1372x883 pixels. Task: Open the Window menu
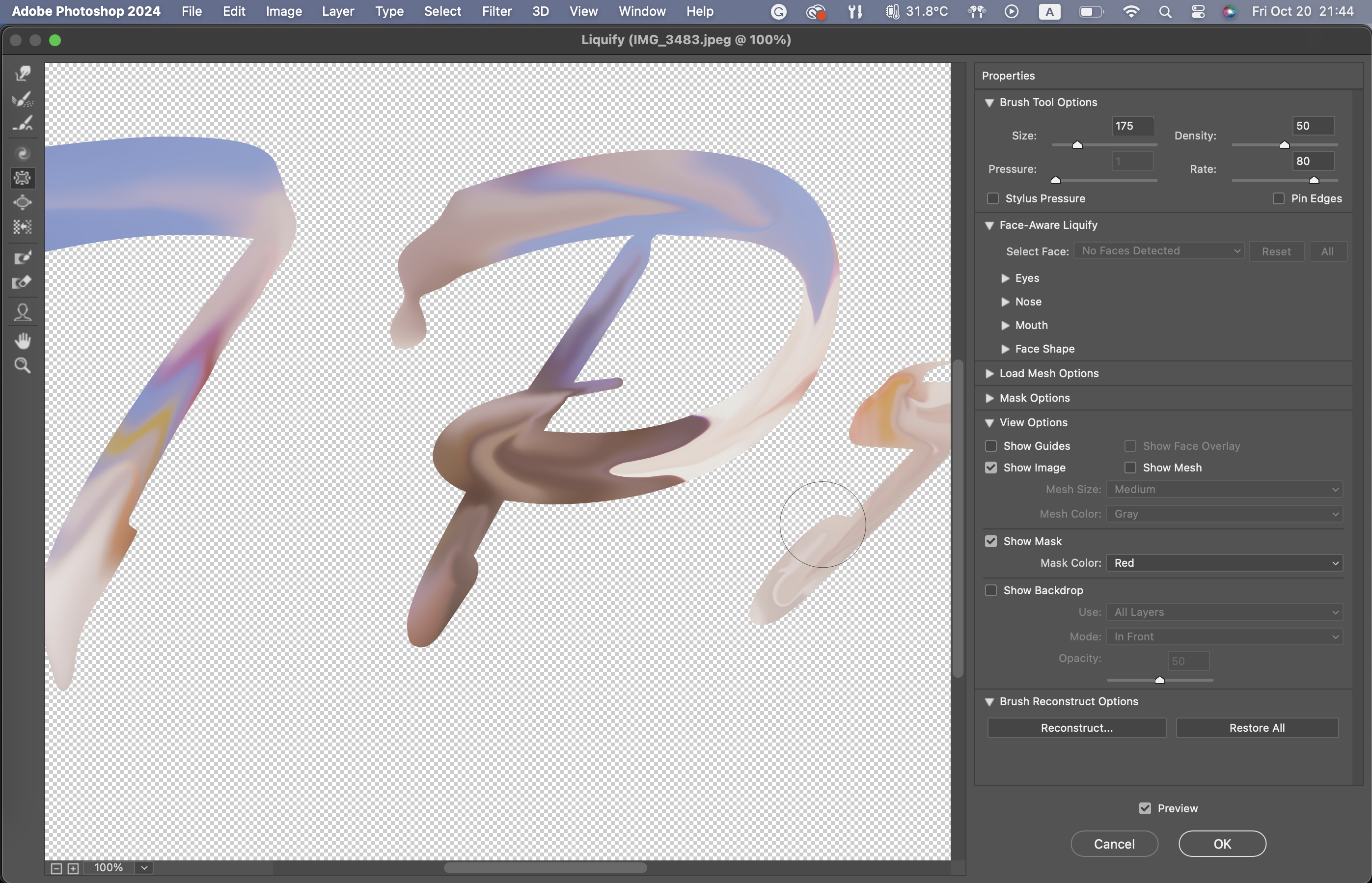pos(642,11)
